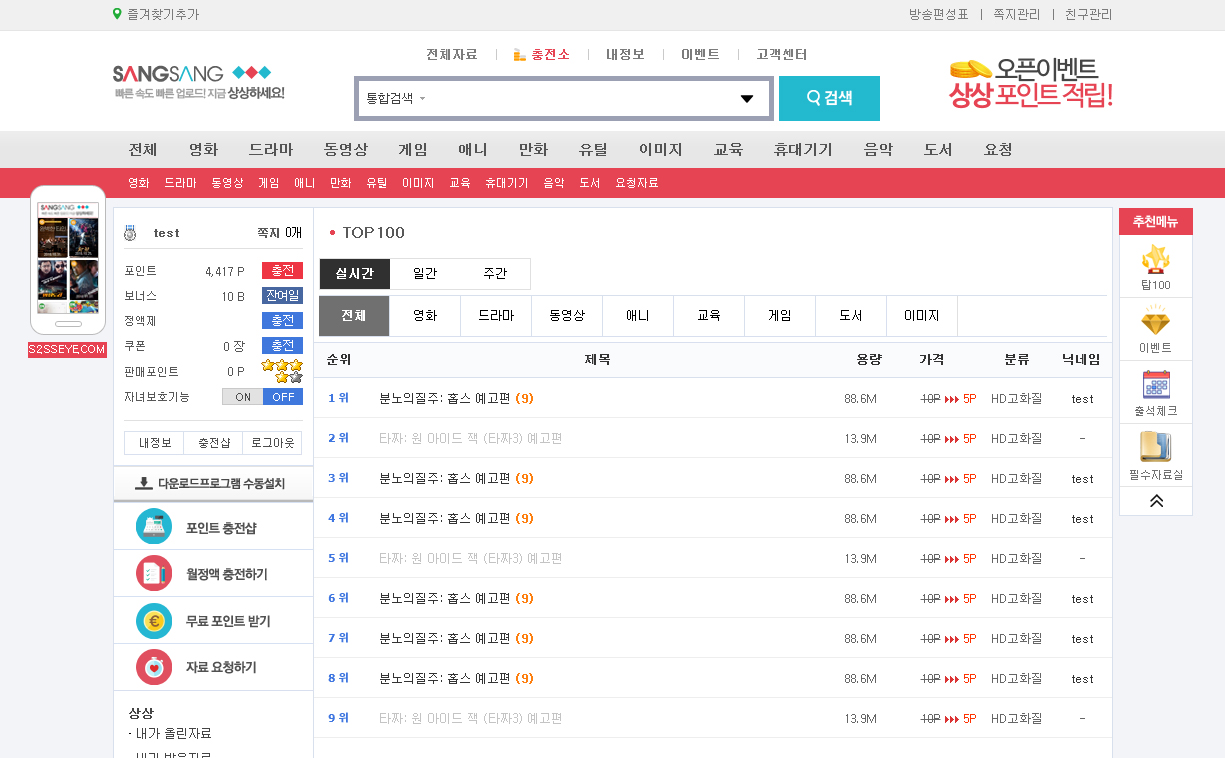Click the mobile phone preview thumbnail
Image resolution: width=1225 pixels, height=758 pixels.
pyautogui.click(x=68, y=260)
